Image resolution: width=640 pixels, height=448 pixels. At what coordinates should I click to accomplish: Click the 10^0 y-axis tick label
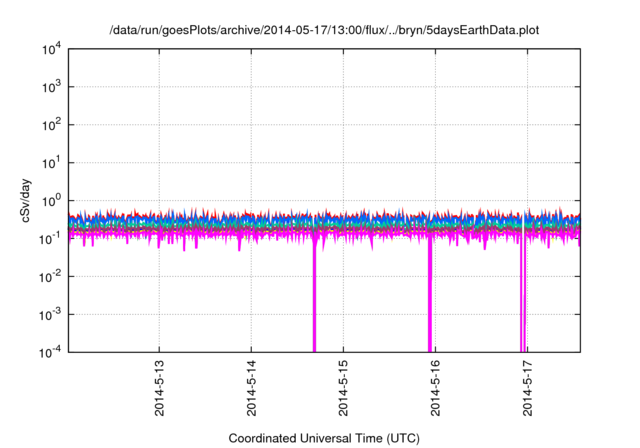[x=51, y=201]
